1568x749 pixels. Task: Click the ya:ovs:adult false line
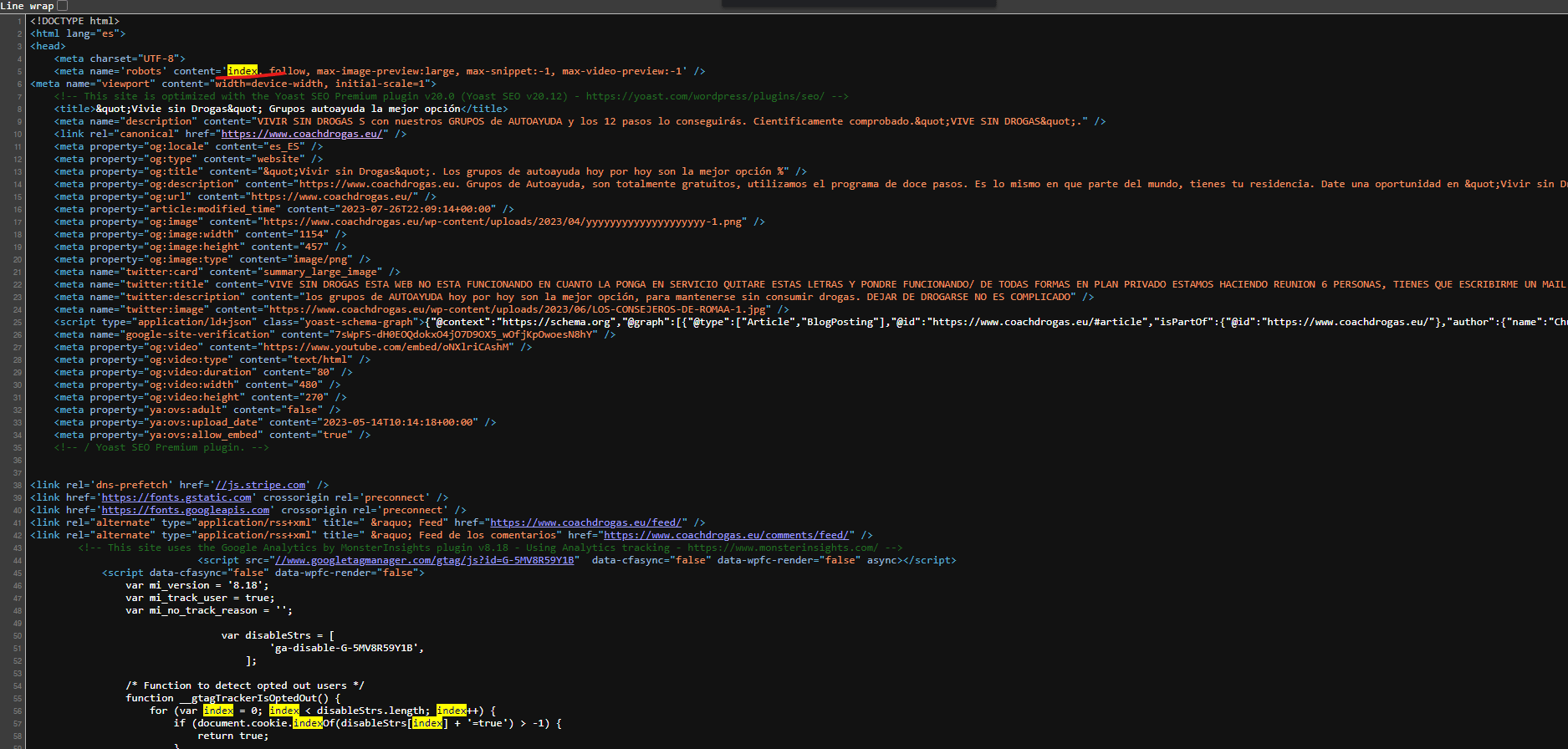[197, 410]
